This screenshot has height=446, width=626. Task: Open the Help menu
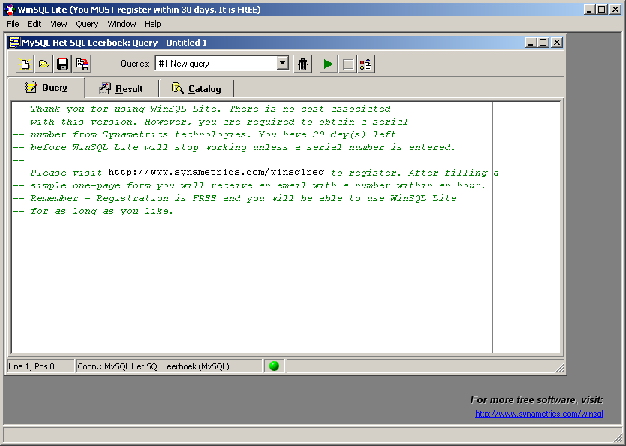tap(153, 24)
